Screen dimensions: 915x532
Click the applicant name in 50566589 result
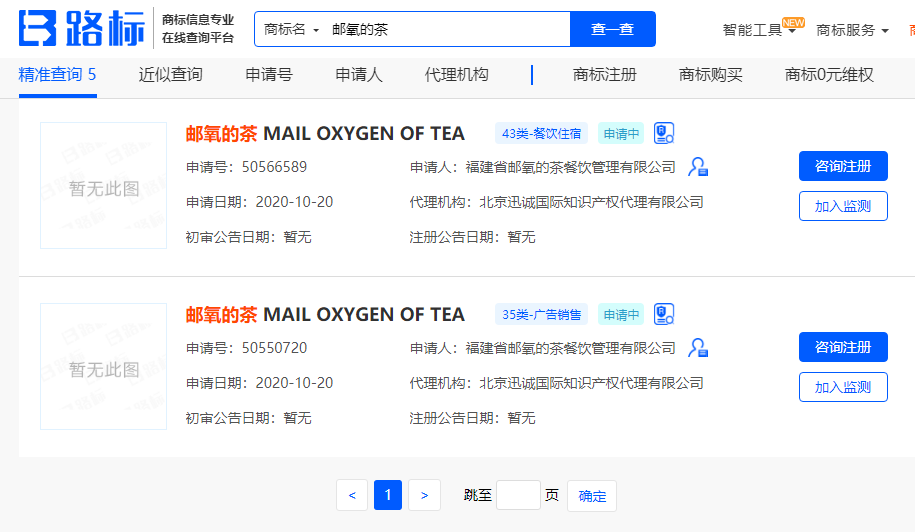(x=570, y=167)
